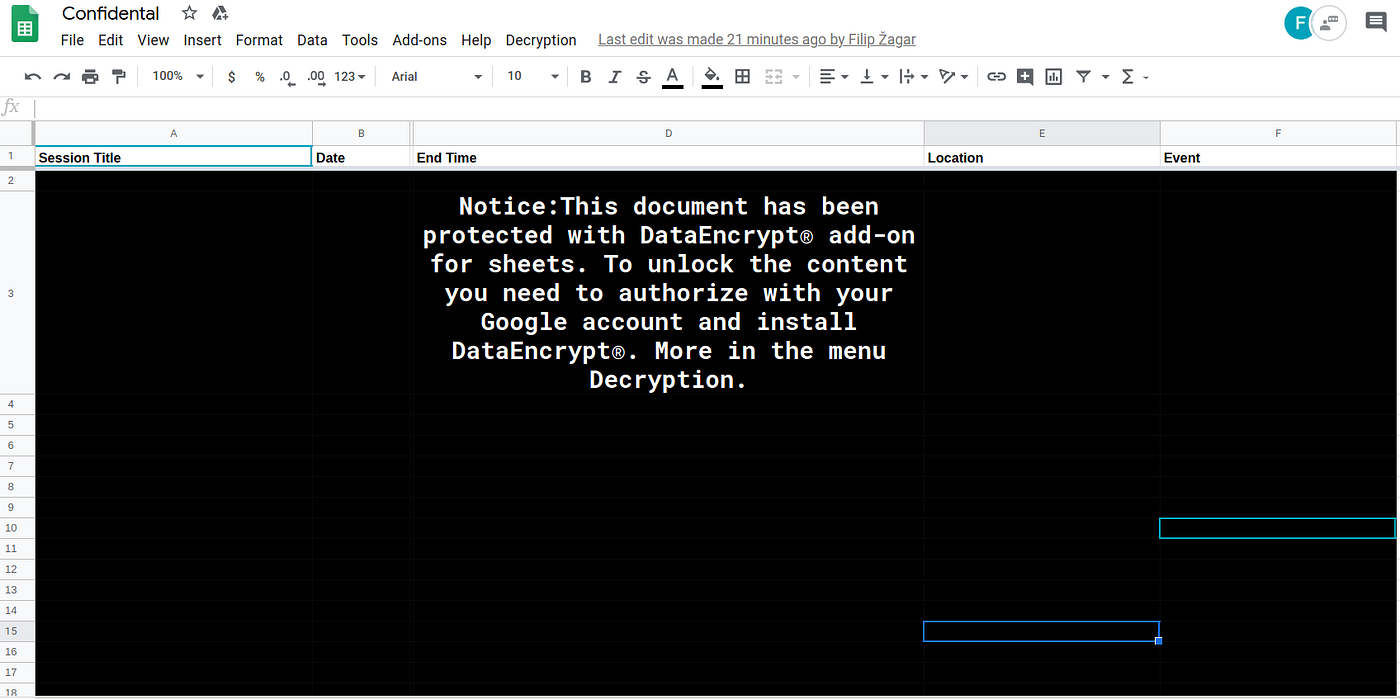
Task: Select the Paint format tool
Action: pos(119,76)
